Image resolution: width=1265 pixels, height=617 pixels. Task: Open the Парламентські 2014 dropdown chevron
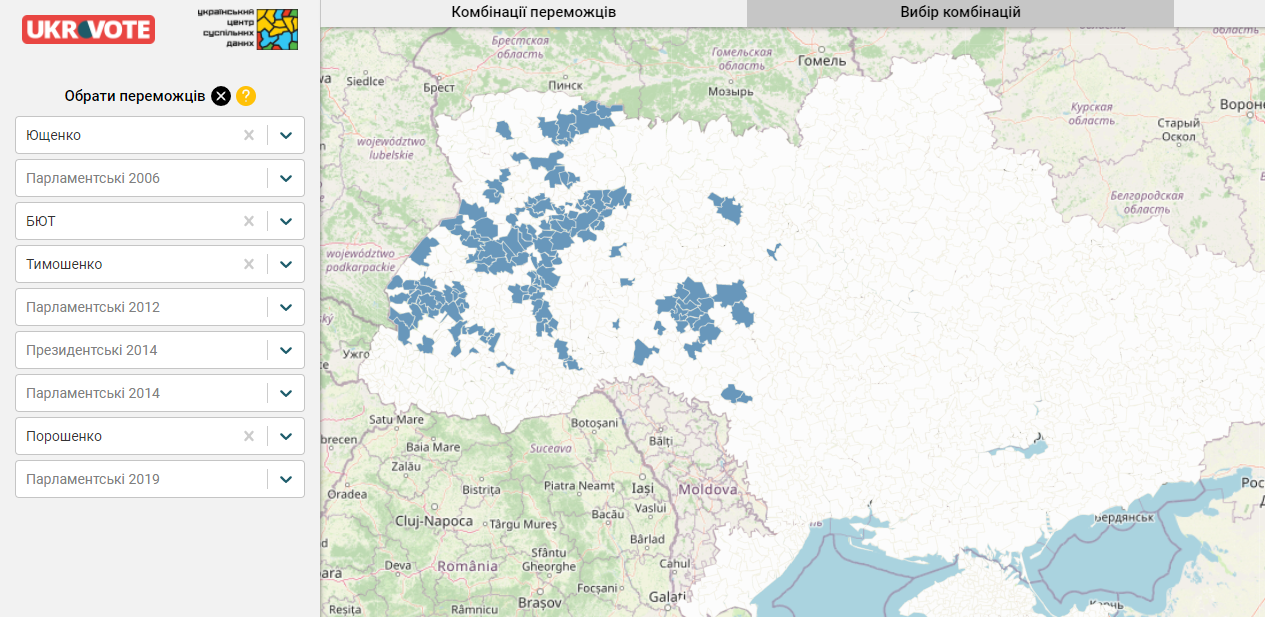click(x=286, y=393)
